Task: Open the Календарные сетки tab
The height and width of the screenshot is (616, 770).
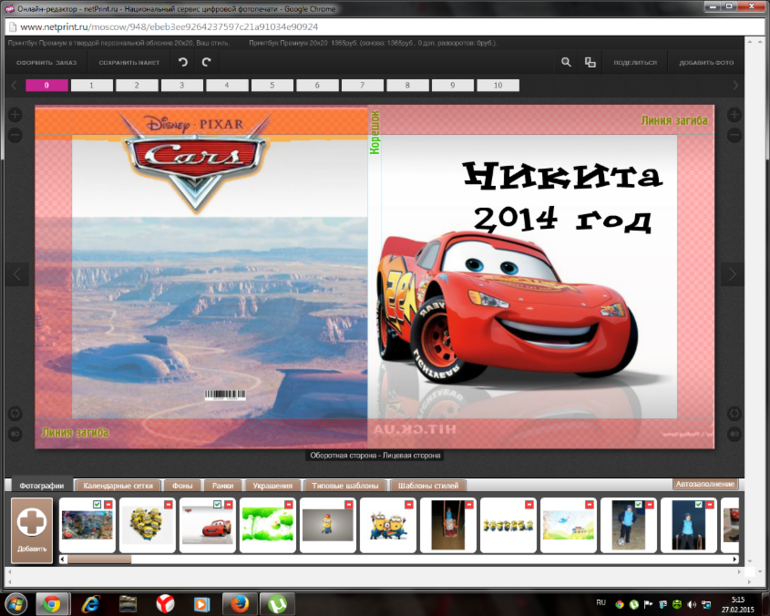Action: [x=118, y=485]
